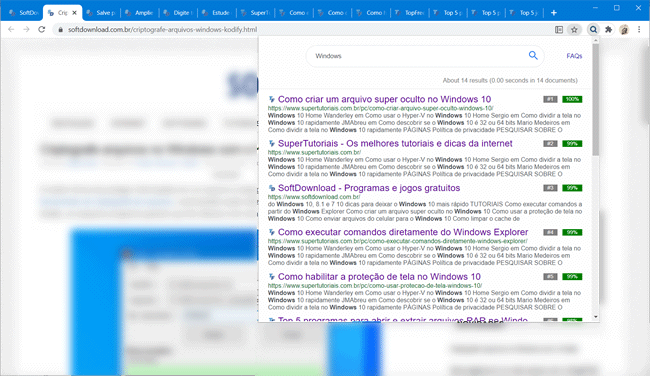The width and height of the screenshot is (650, 376).
Task: Open the FAQs link
Action: tap(574, 56)
